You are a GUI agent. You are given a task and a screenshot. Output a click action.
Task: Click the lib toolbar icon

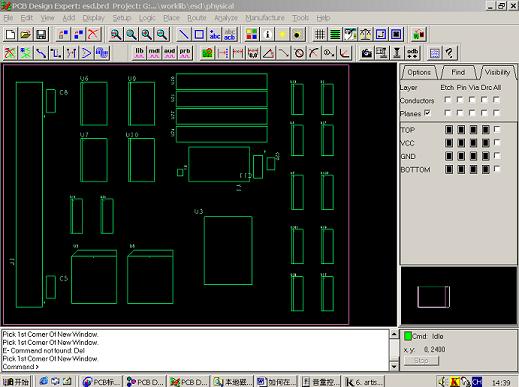click(x=139, y=53)
